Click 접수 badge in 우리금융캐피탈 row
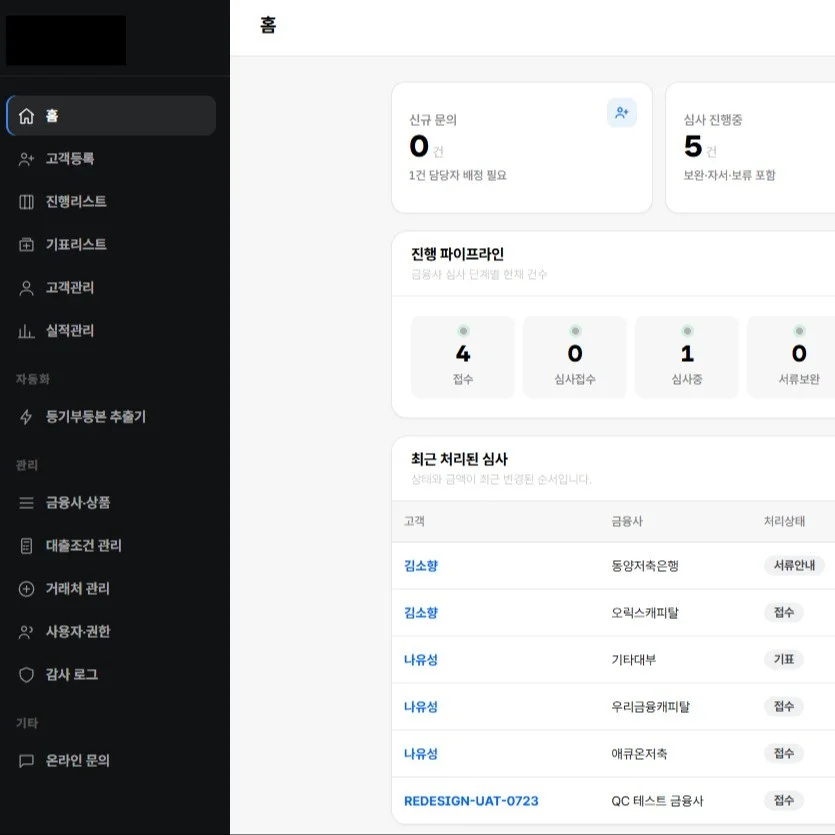The width and height of the screenshot is (835, 835). [x=784, y=706]
